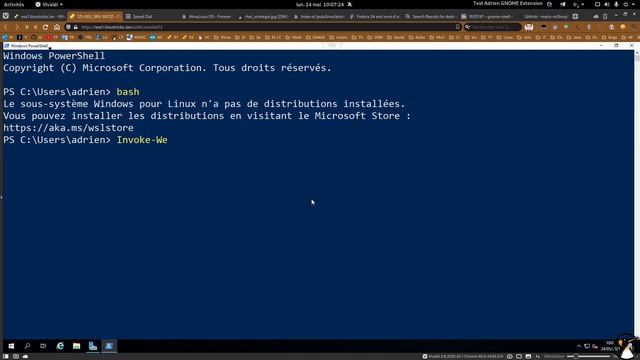The image size is (640, 360).
Task: Launch Internet Explorer from the taskbar
Action: pyautogui.click(x=60, y=346)
